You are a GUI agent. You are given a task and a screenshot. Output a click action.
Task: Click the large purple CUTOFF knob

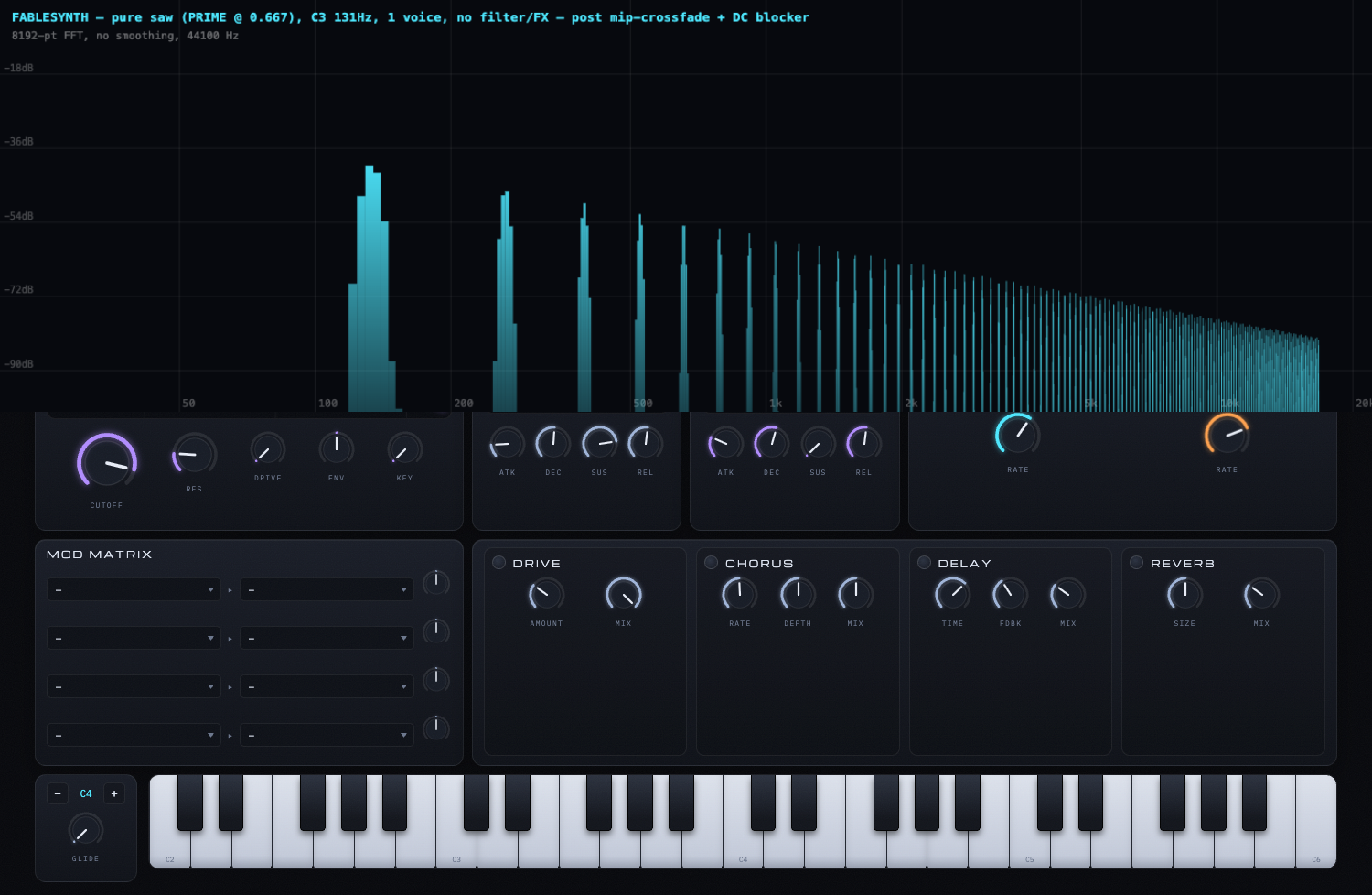pyautogui.click(x=107, y=463)
